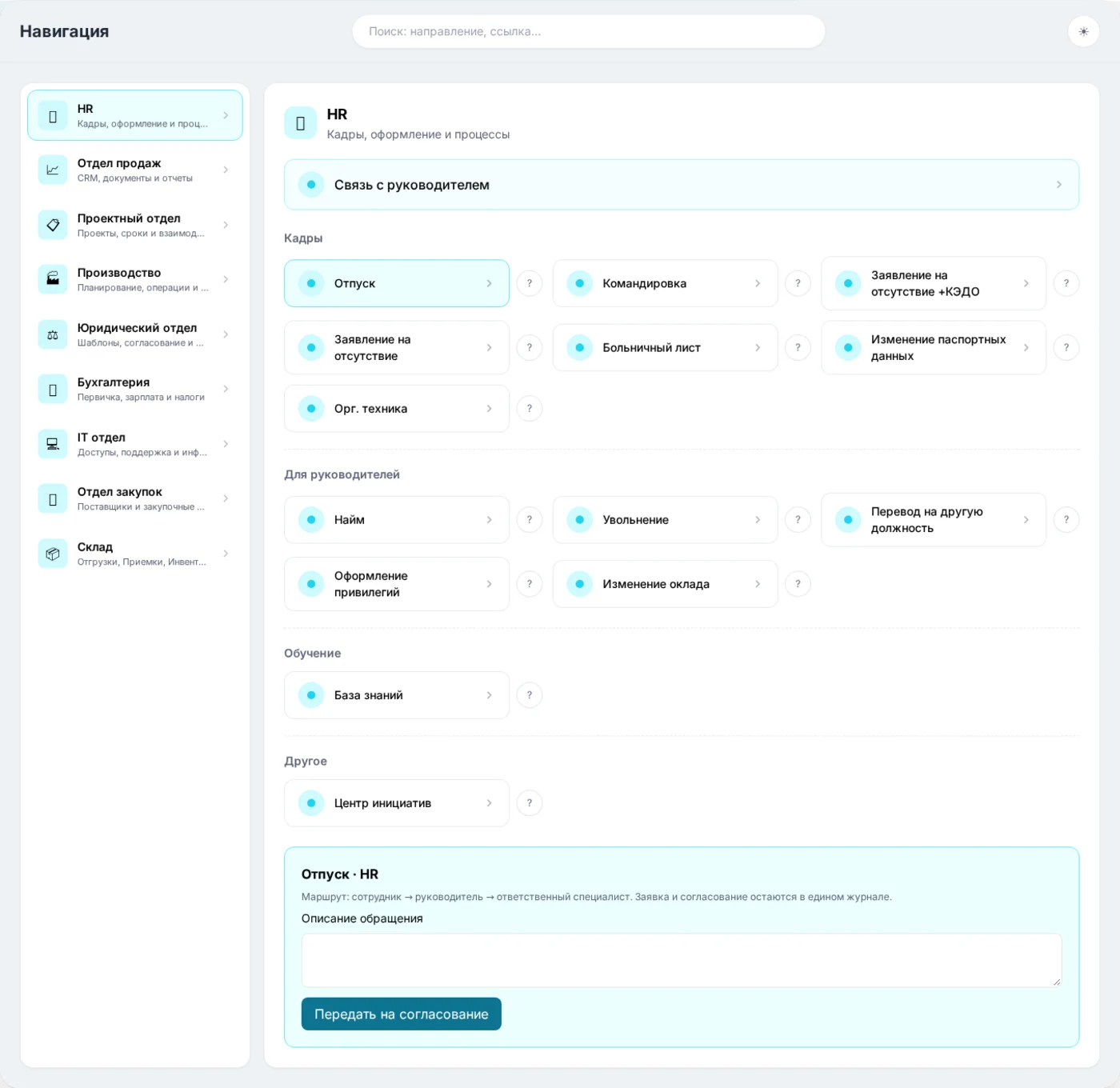Open help for База знаний
The height and width of the screenshot is (1088, 1120).
pos(530,695)
